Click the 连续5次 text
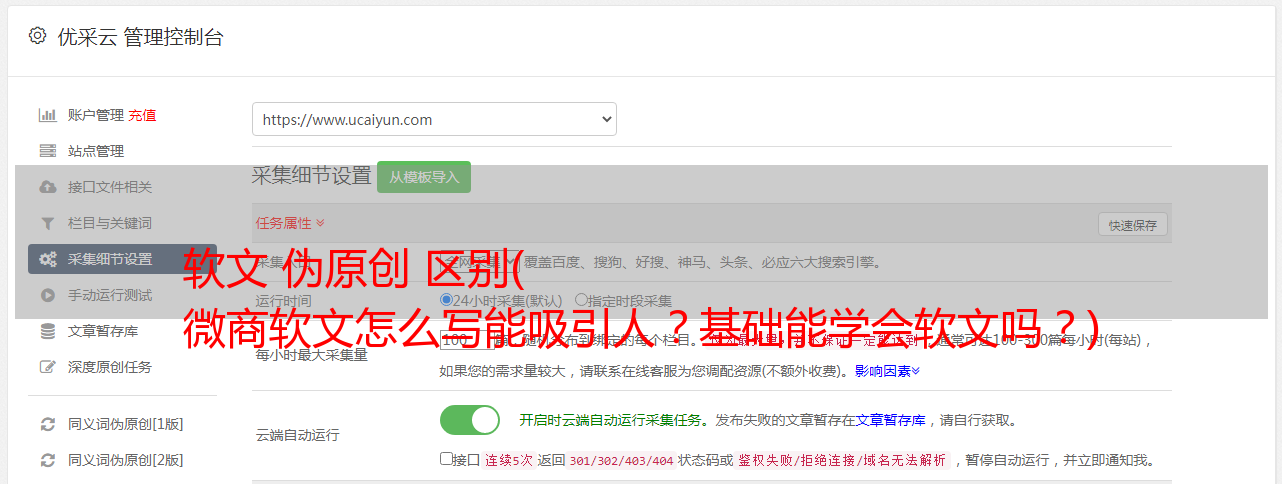Screen dimensions: 1282x484 (x=509, y=461)
